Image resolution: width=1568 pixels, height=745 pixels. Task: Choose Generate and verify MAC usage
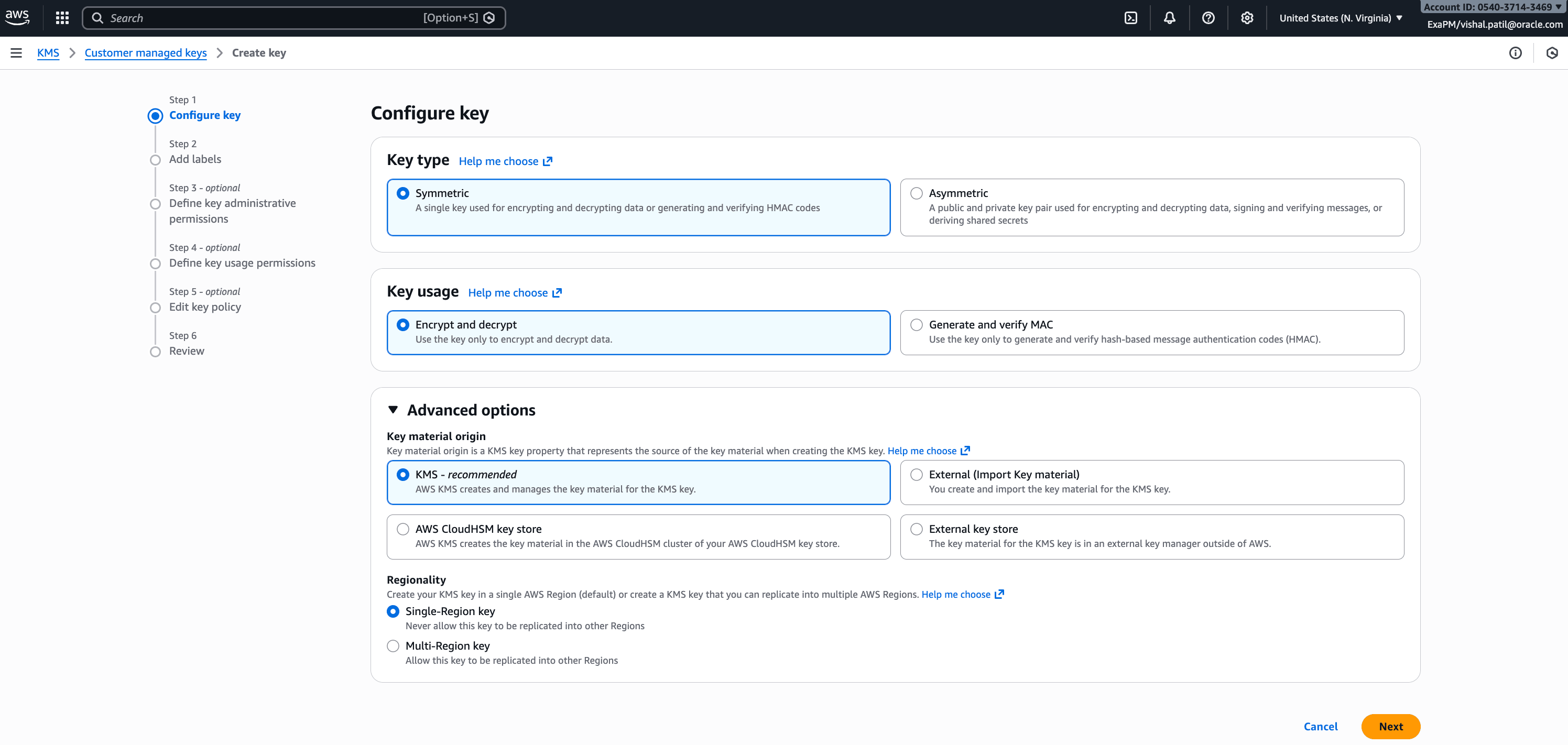(x=1152, y=332)
